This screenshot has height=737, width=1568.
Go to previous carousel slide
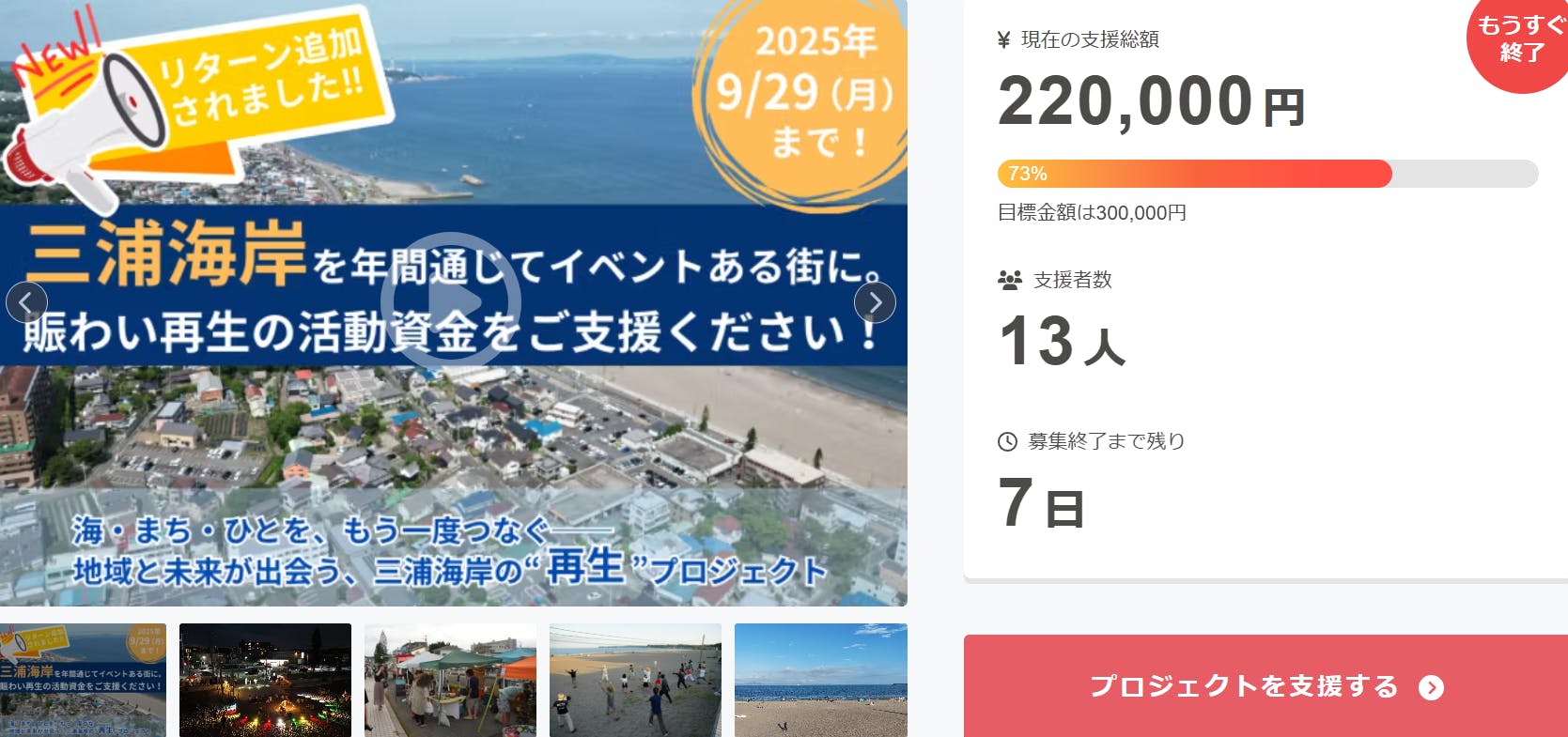26,302
